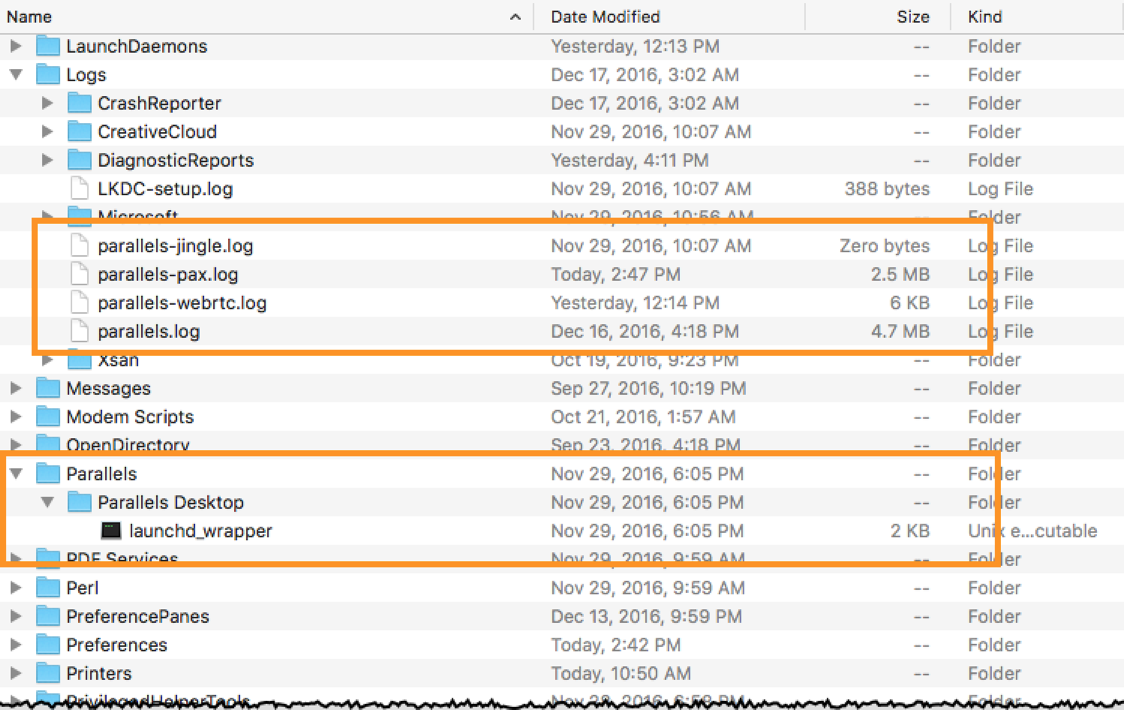The width and height of the screenshot is (1124, 710).
Task: Toggle the sort direction arrow on Name
Action: tap(515, 17)
